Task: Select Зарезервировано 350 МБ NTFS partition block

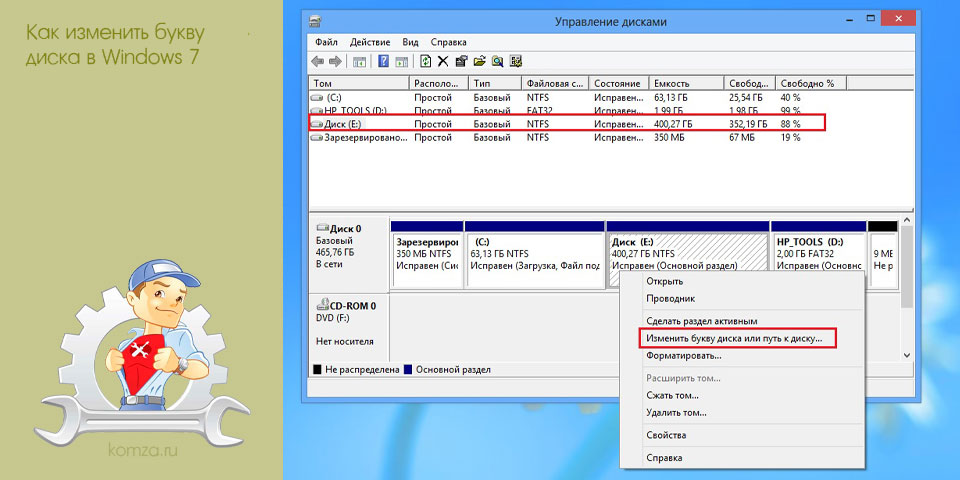Action: click(427, 254)
